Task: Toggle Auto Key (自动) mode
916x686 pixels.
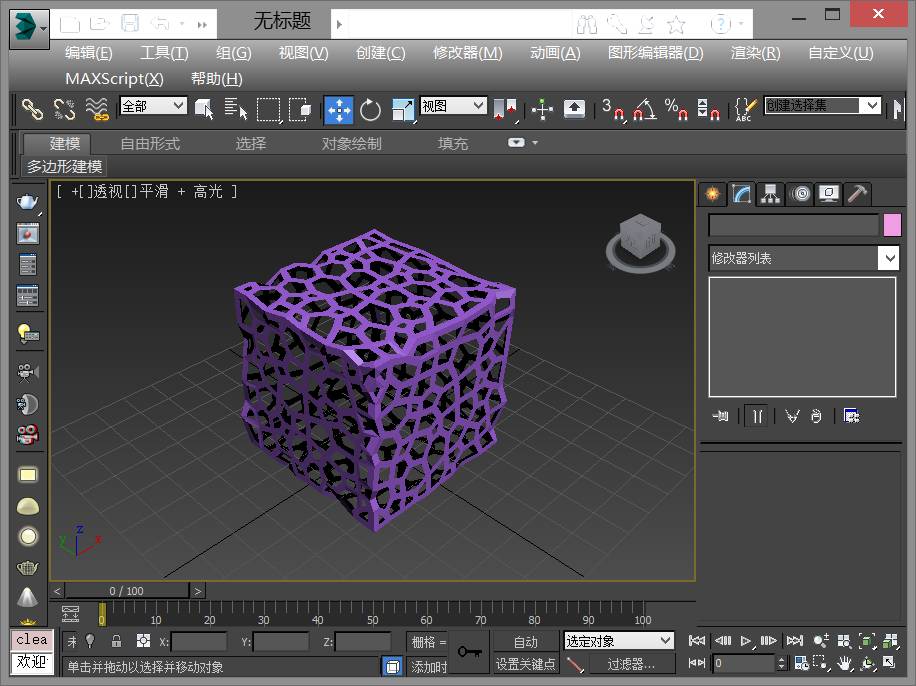Action: [526, 642]
